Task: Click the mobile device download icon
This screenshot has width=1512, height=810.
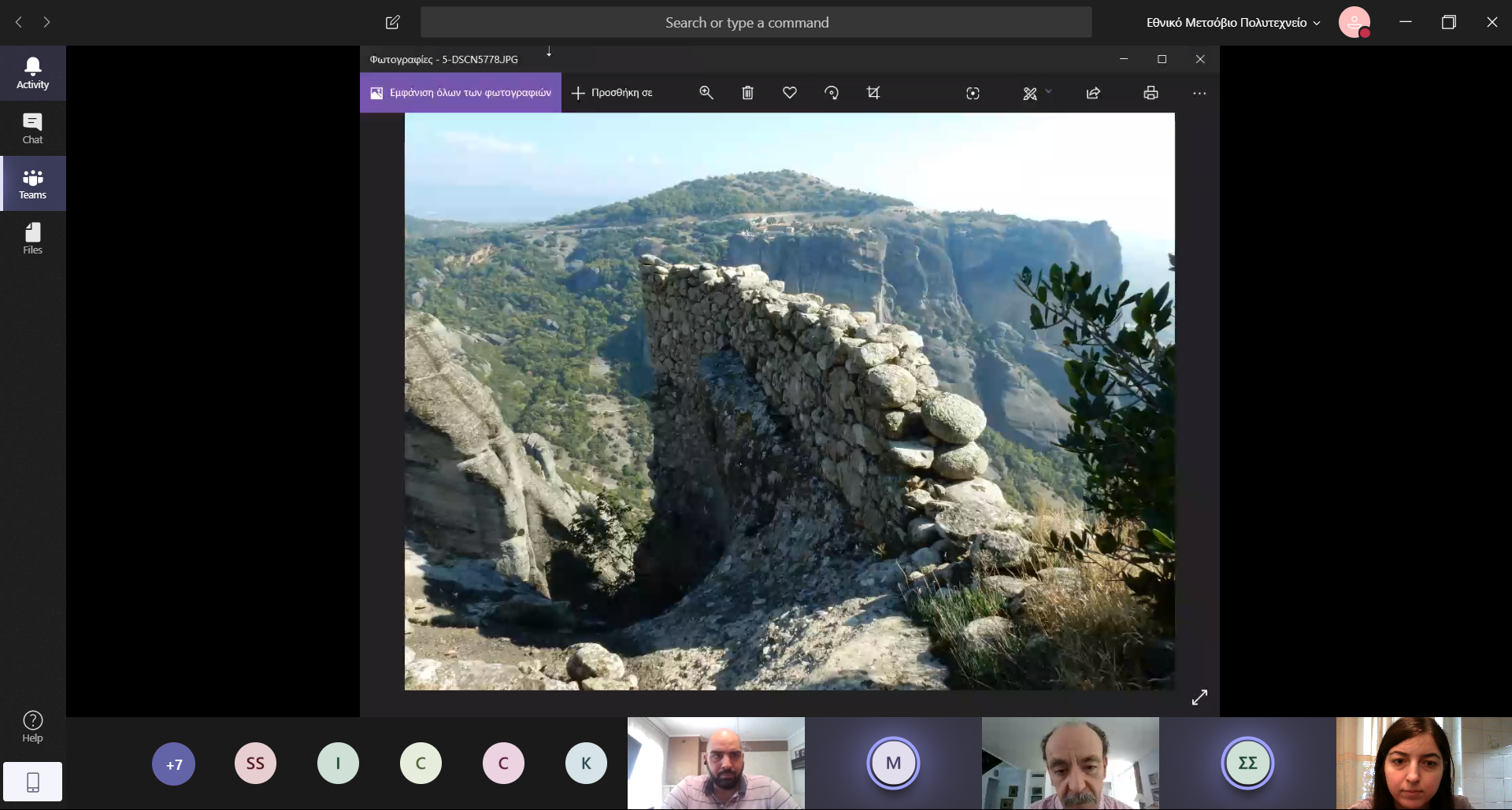Action: [x=32, y=782]
